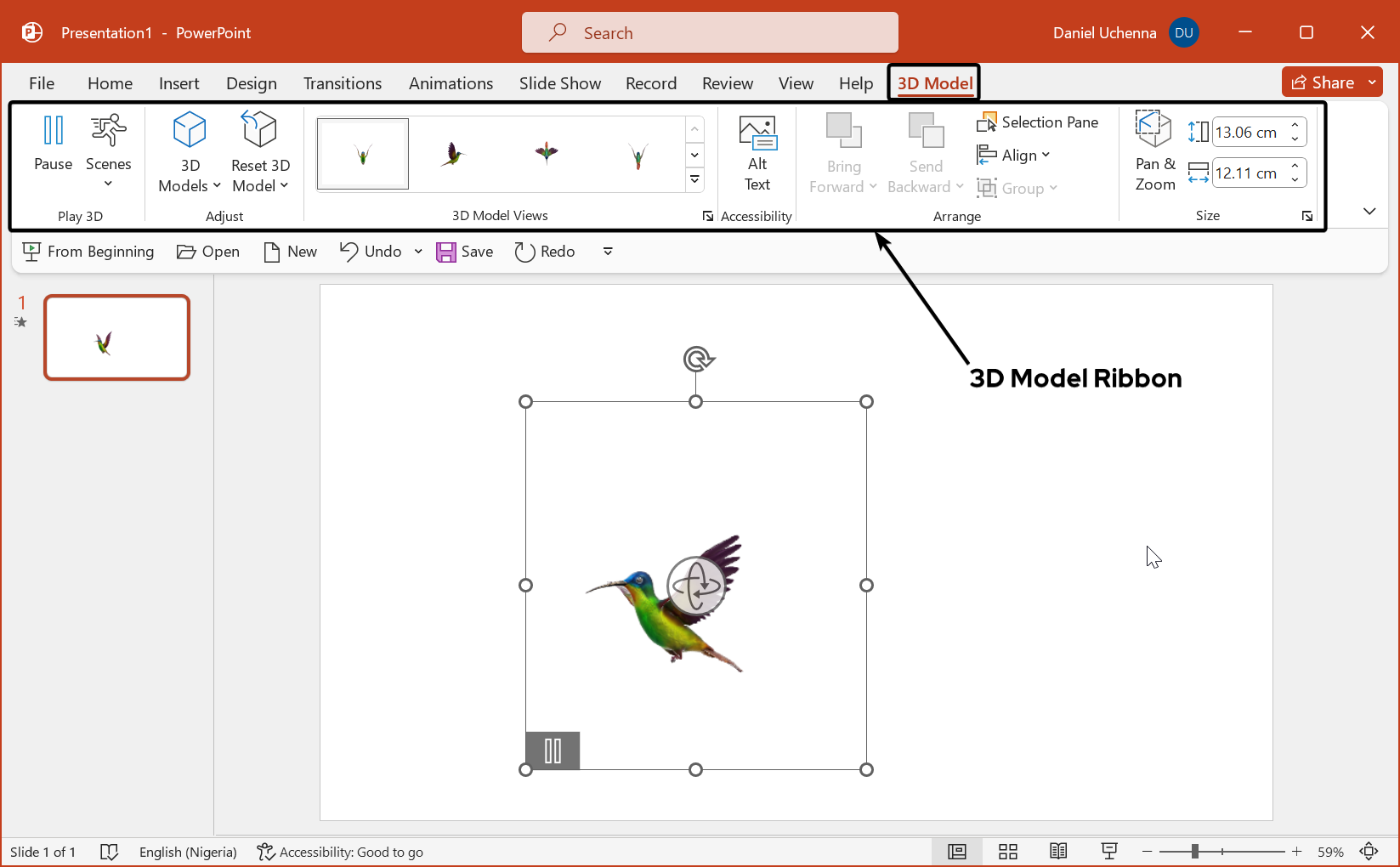Open the Alt Text pane
1400x867 pixels.
(x=757, y=153)
